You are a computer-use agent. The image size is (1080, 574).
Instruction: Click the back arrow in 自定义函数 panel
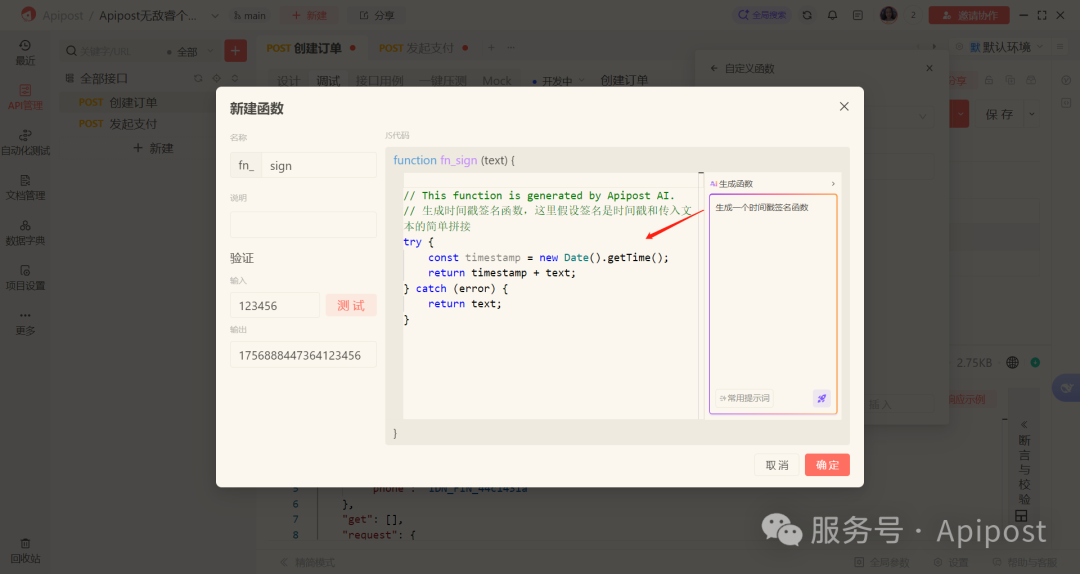click(x=714, y=68)
